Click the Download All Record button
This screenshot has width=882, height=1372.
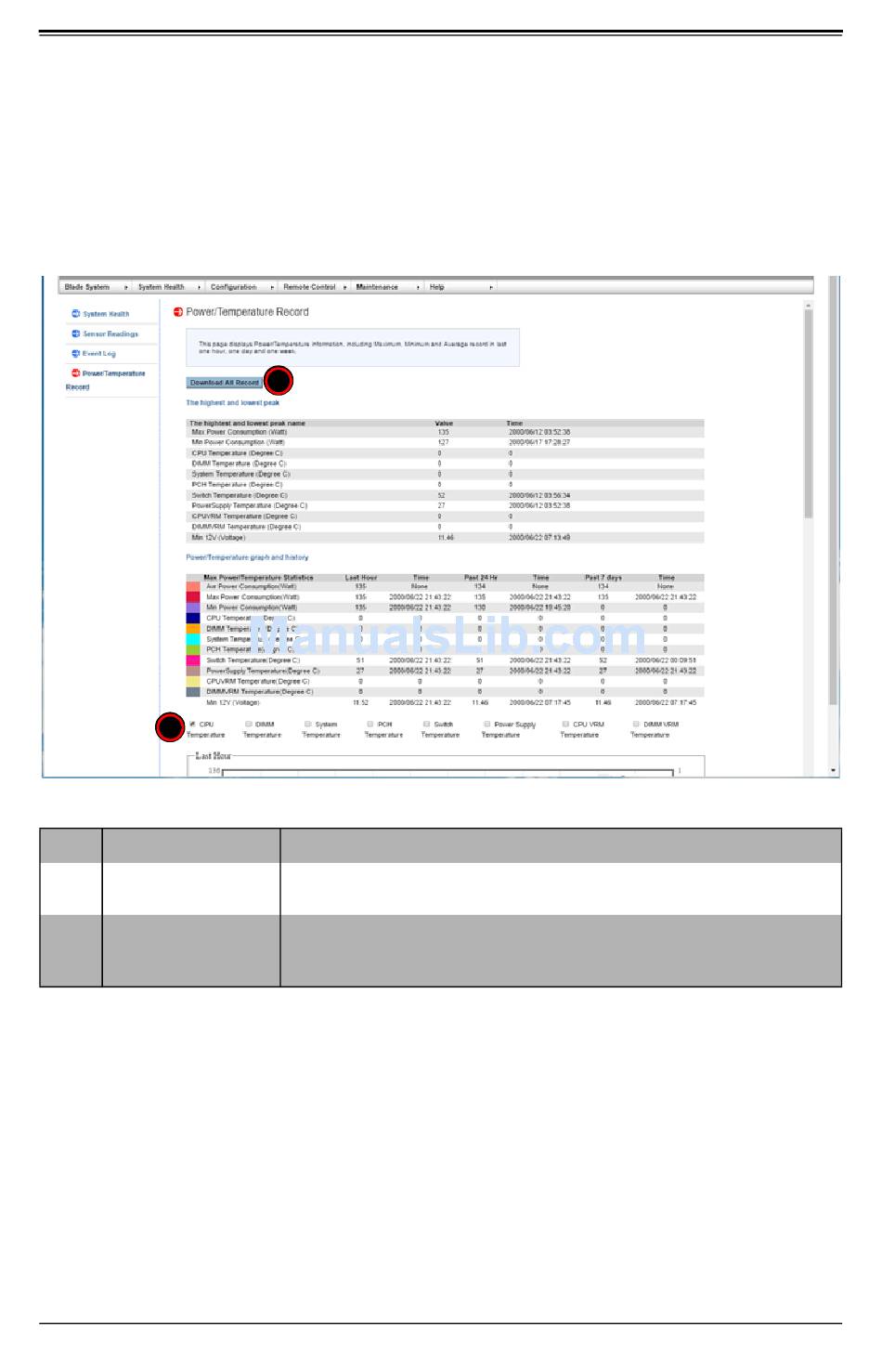pyautogui.click(x=224, y=383)
